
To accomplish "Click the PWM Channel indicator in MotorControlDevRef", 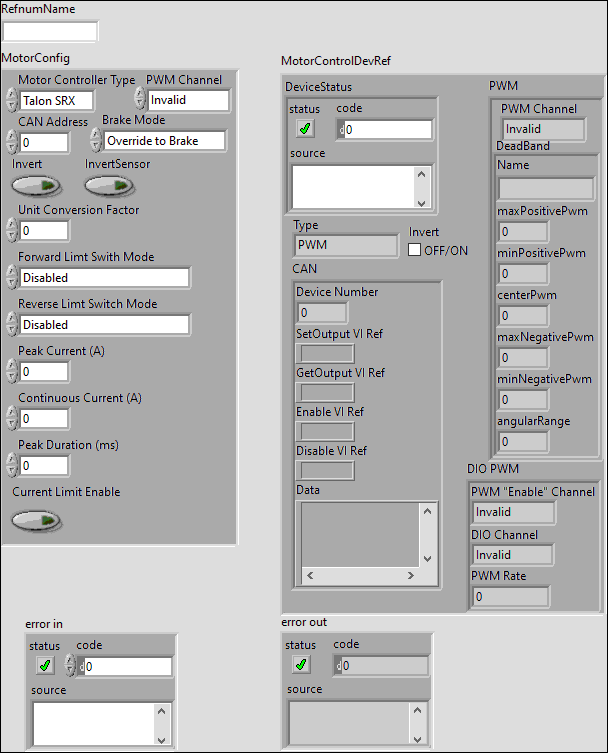I will click(x=544, y=129).
